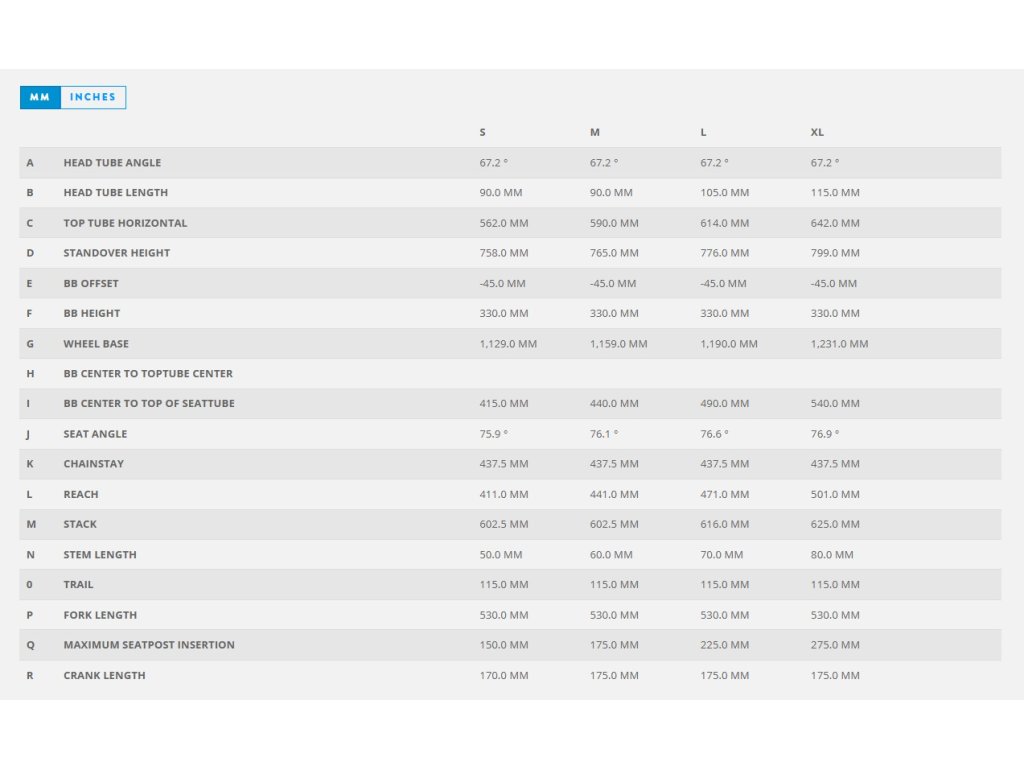Click the SEAT ANGLE row label
The height and width of the screenshot is (768, 1024).
[95, 434]
